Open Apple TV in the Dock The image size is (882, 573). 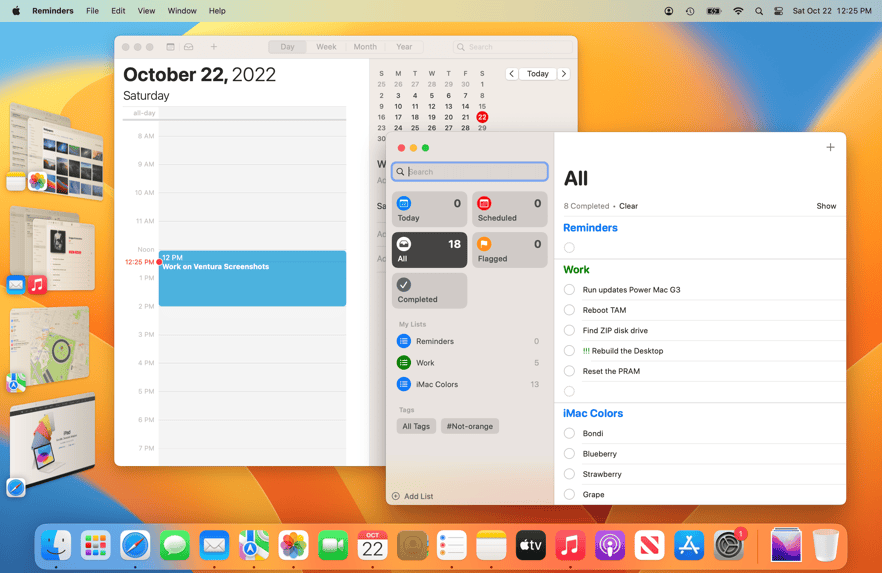tap(530, 545)
